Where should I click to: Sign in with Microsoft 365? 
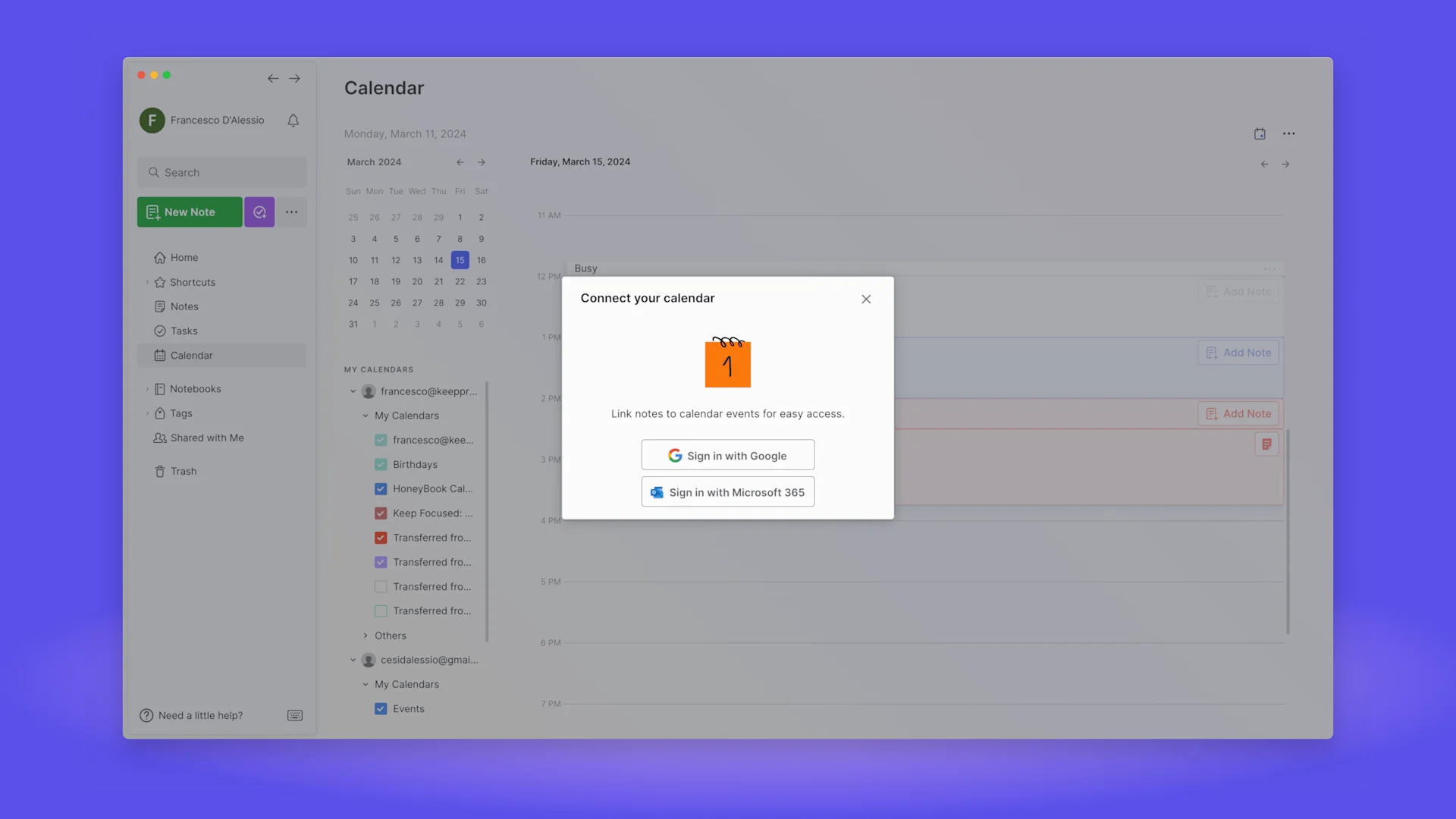(x=727, y=492)
